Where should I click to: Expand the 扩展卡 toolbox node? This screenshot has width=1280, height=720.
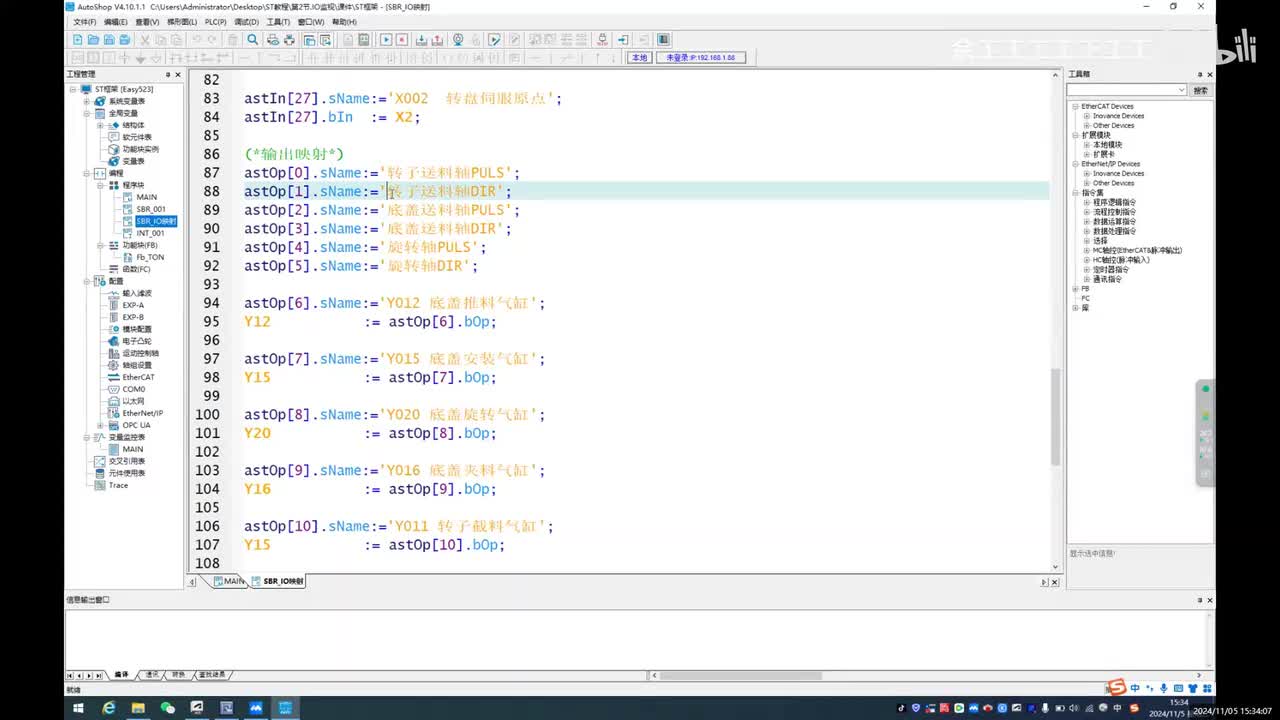1086,154
